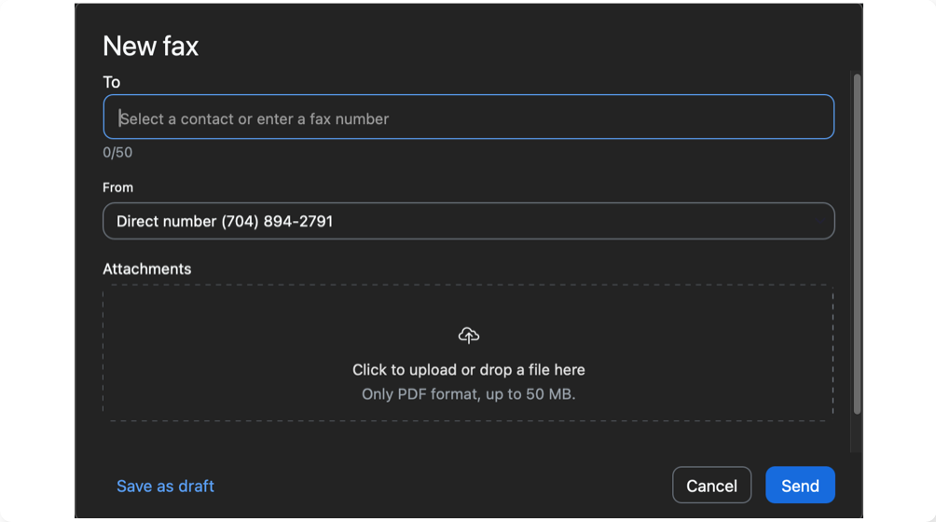Image resolution: width=936 pixels, height=522 pixels.
Task: Click the From field label
Action: coord(117,187)
